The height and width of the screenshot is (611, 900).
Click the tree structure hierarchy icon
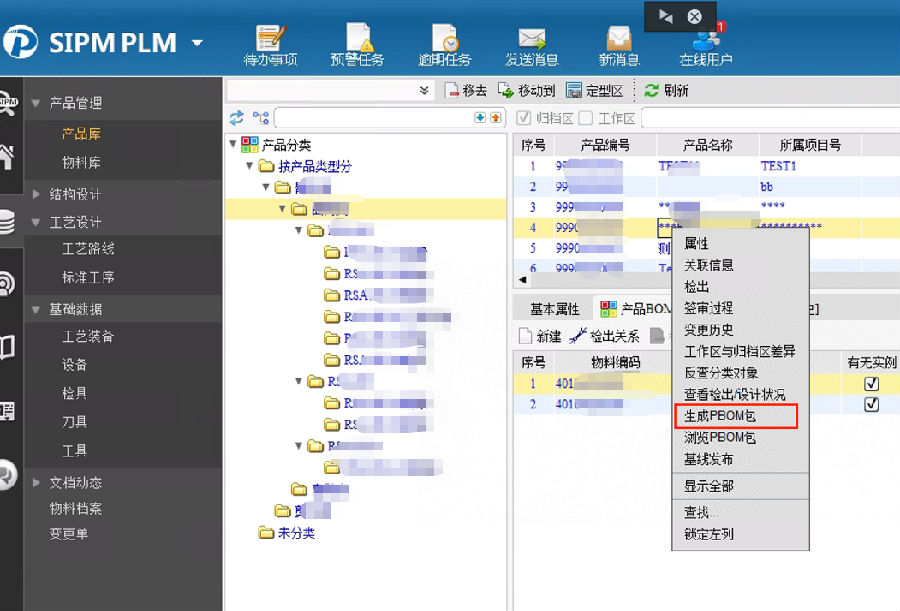coord(261,118)
